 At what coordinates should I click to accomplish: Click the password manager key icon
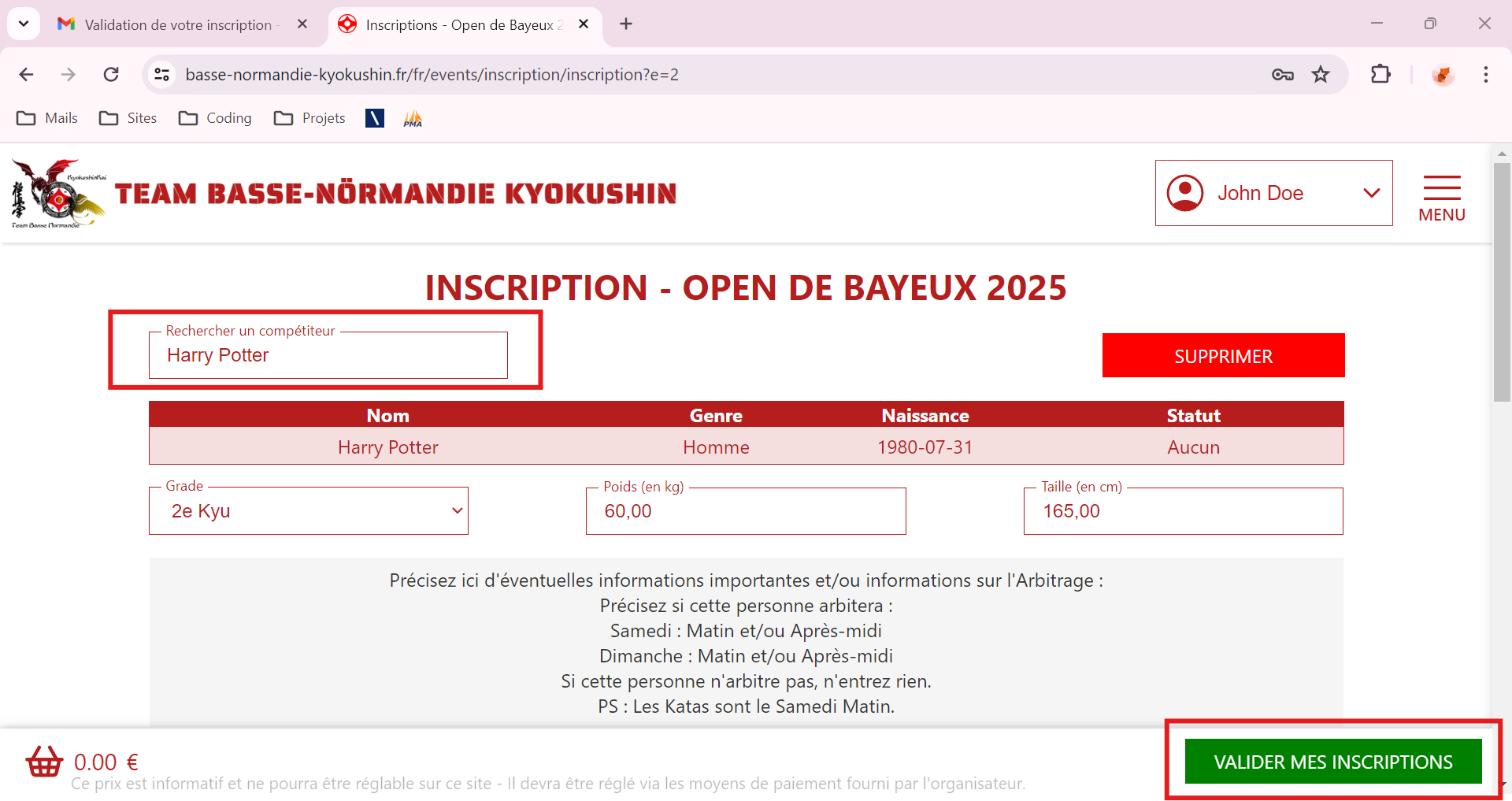[1282, 75]
